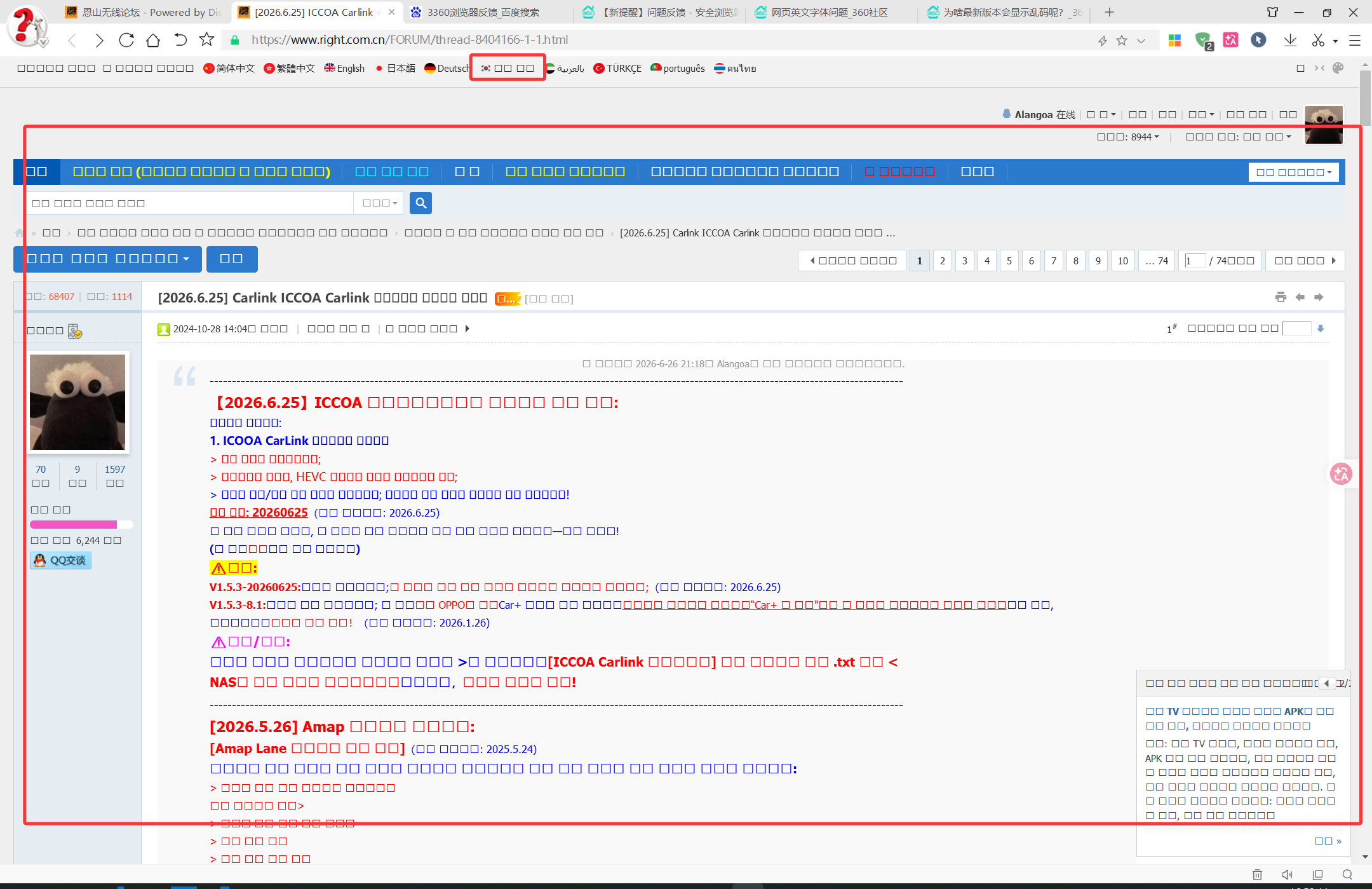Open the green shield extension with badge 2

pyautogui.click(x=1203, y=40)
